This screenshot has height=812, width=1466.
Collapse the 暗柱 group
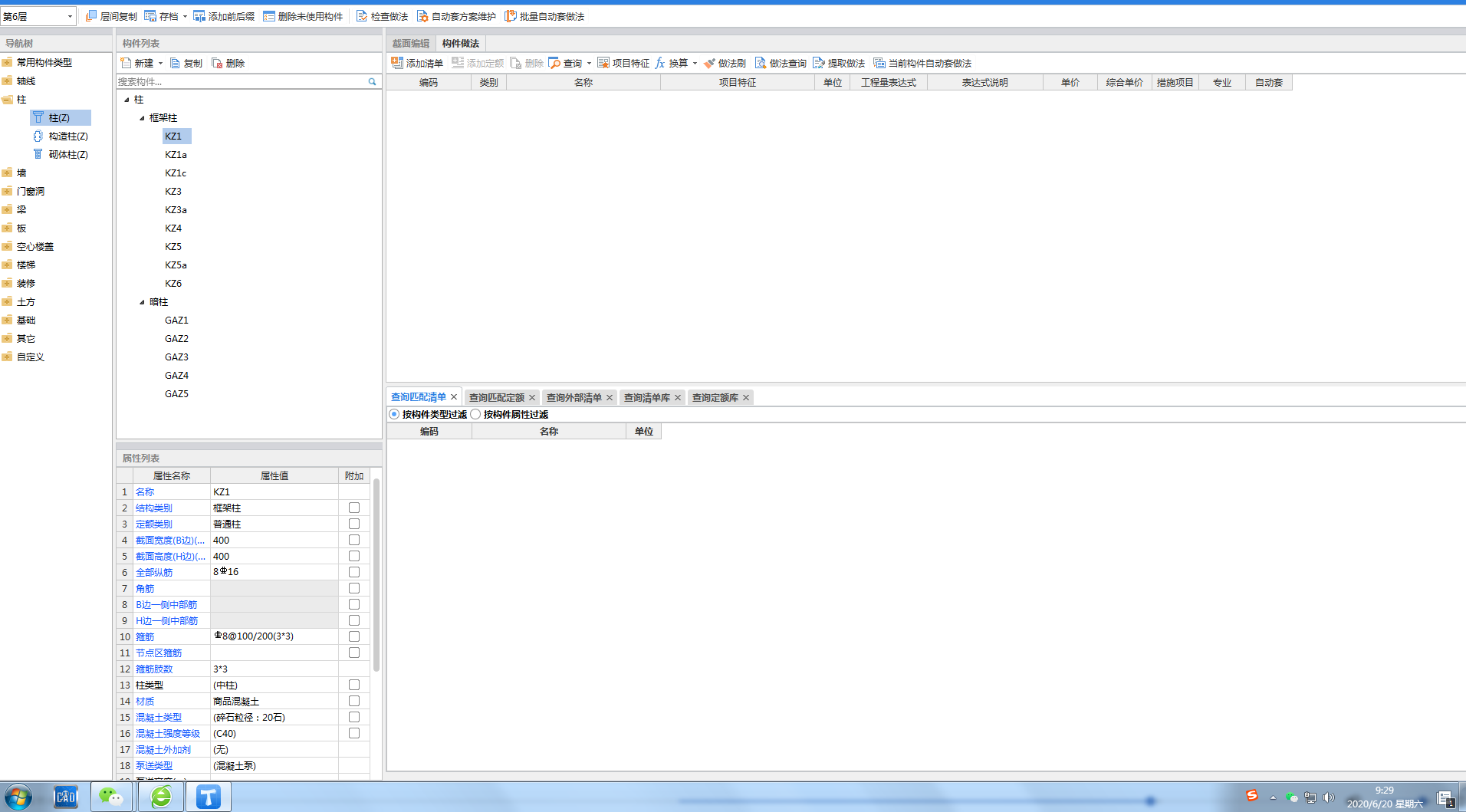(142, 302)
